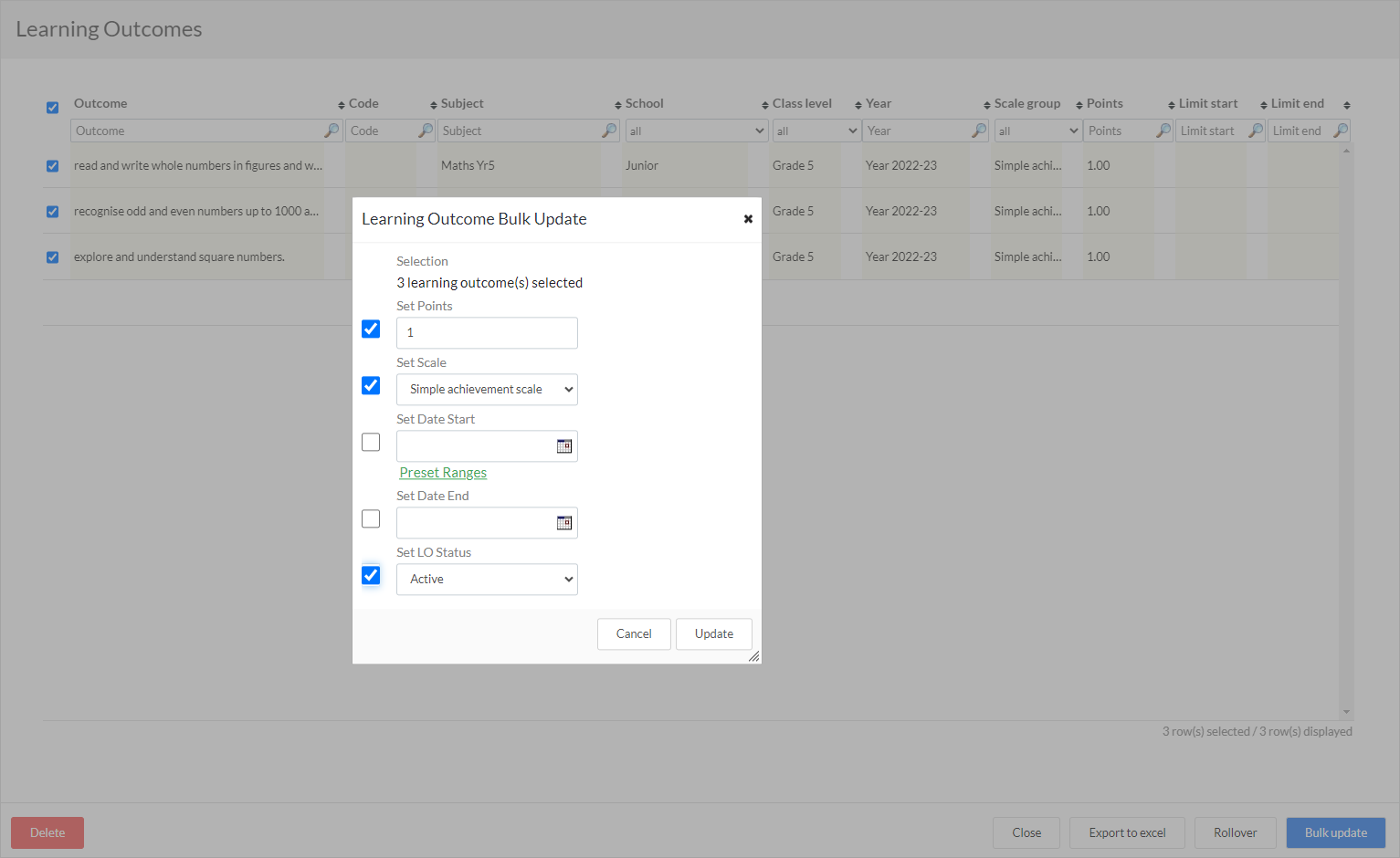
Task: Click search icon in Code filter
Action: 426,131
